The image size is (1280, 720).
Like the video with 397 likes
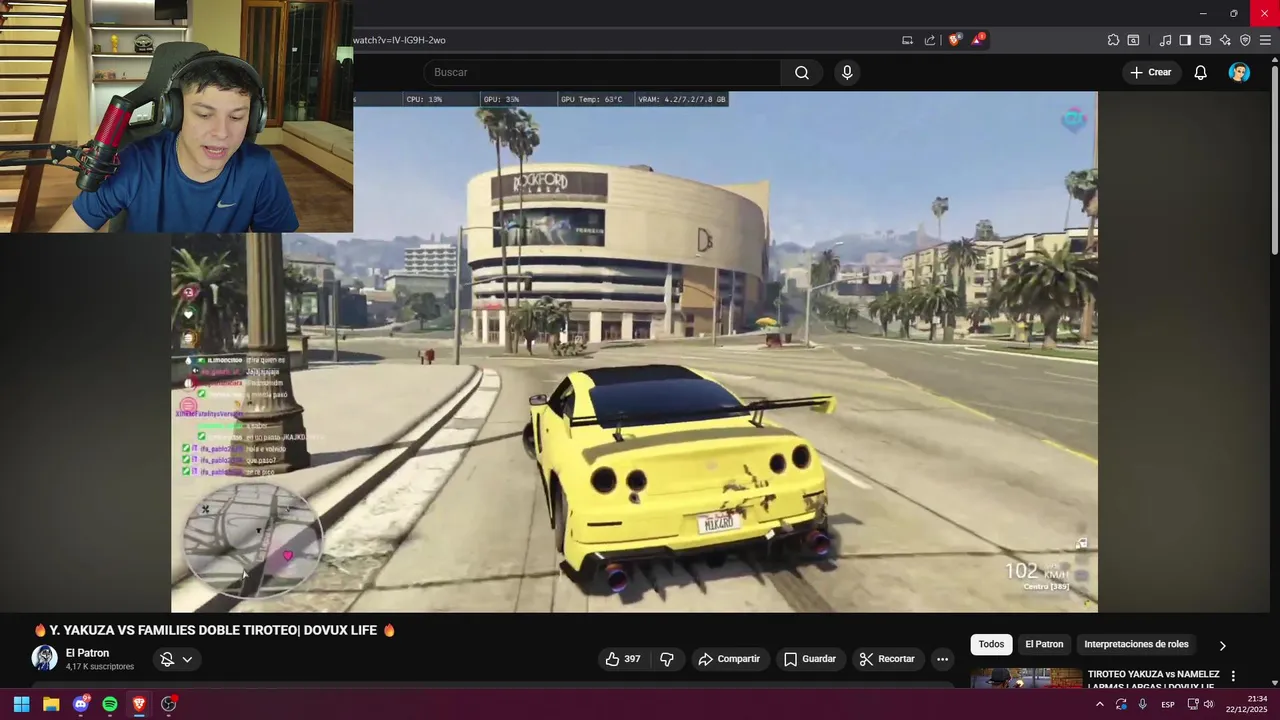624,659
